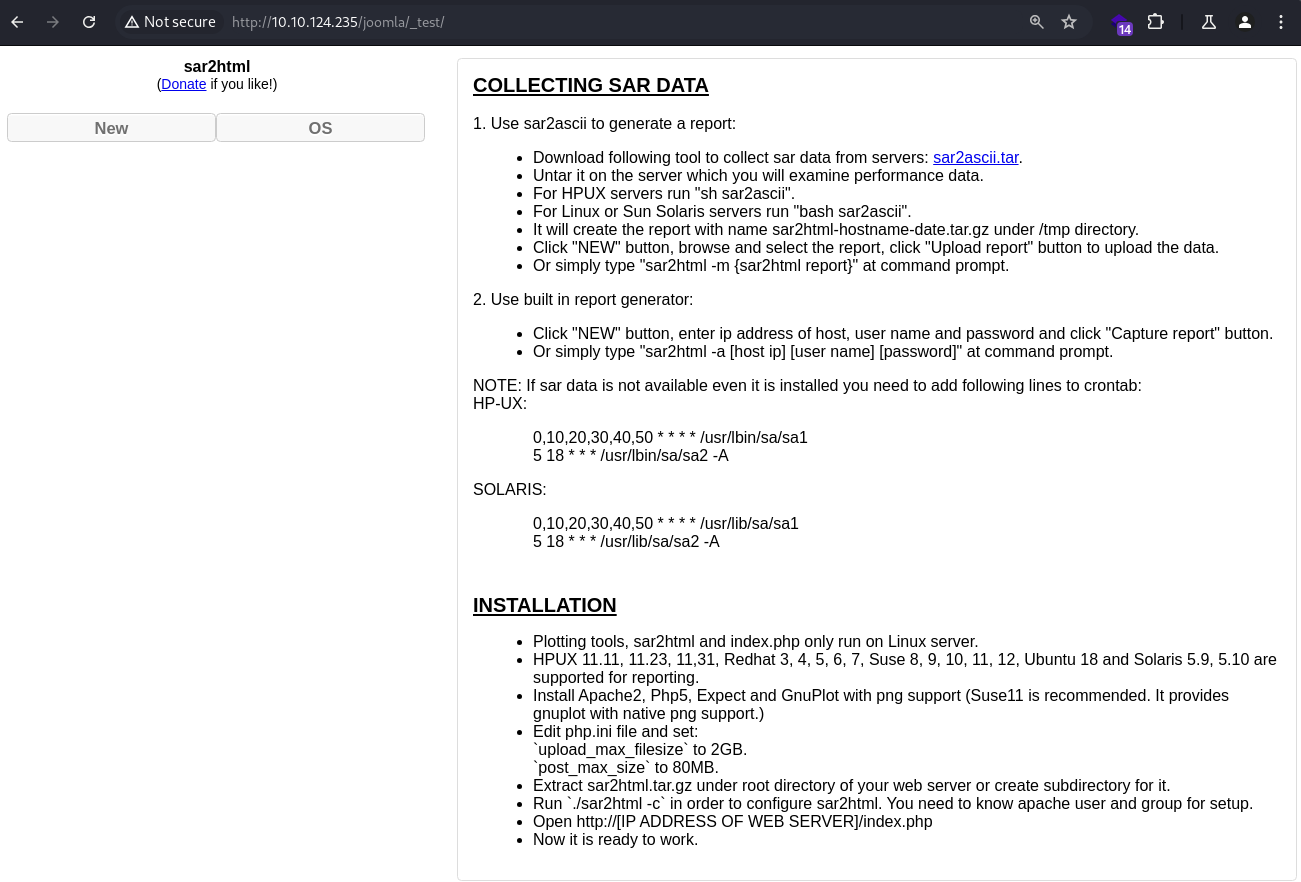Click the 'Edit php.ini file' bullet
The height and width of the screenshot is (882, 1301).
(616, 731)
